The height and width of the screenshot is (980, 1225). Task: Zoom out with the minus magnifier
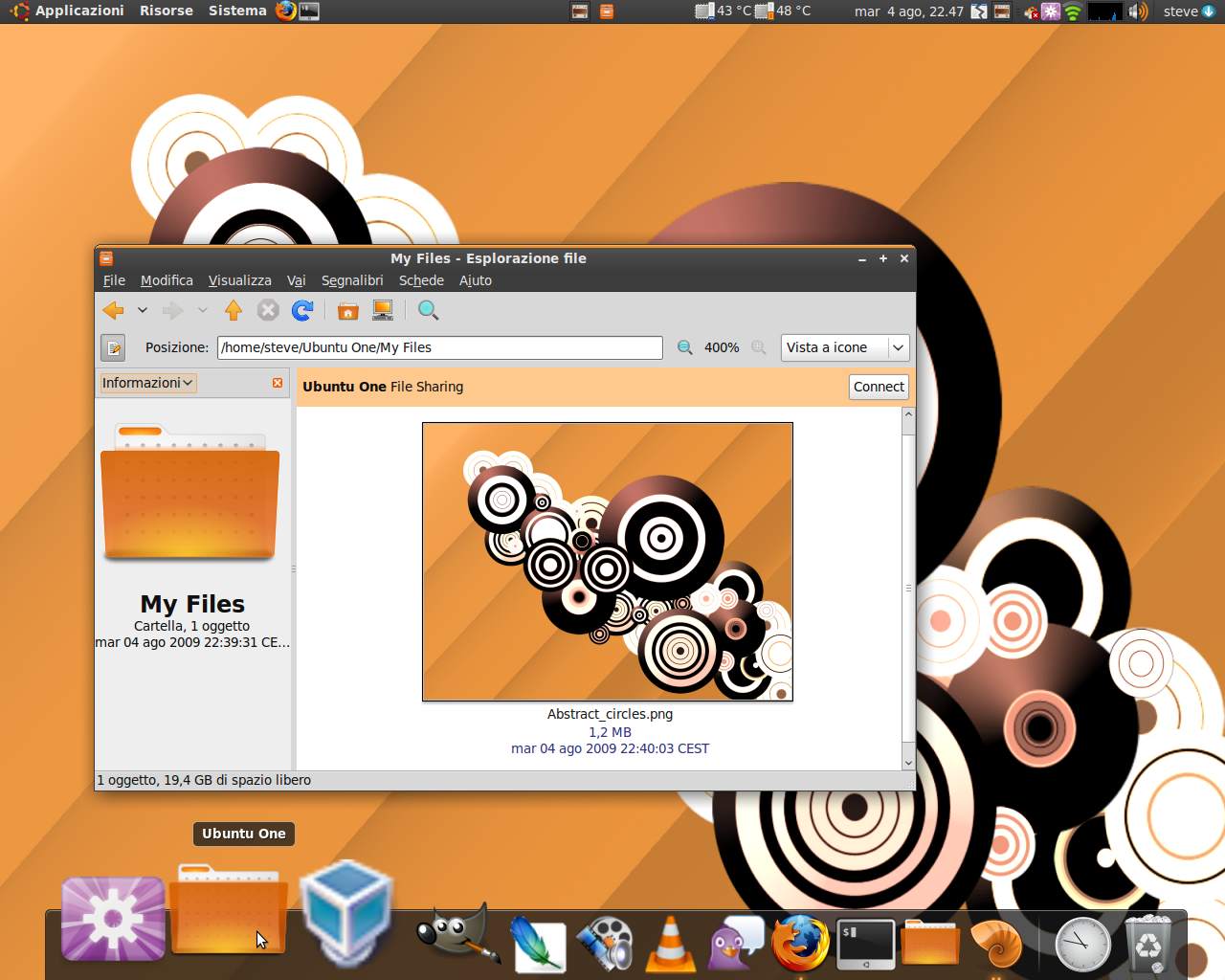(x=684, y=347)
